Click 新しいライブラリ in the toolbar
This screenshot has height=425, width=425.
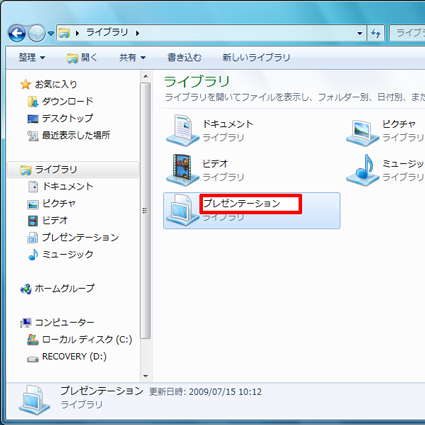(256, 58)
